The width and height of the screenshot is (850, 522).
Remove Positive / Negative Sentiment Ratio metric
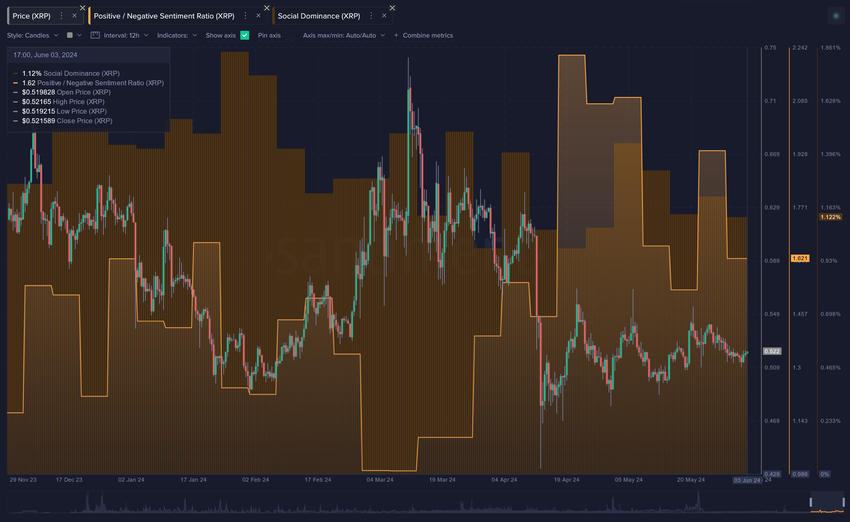click(258, 16)
